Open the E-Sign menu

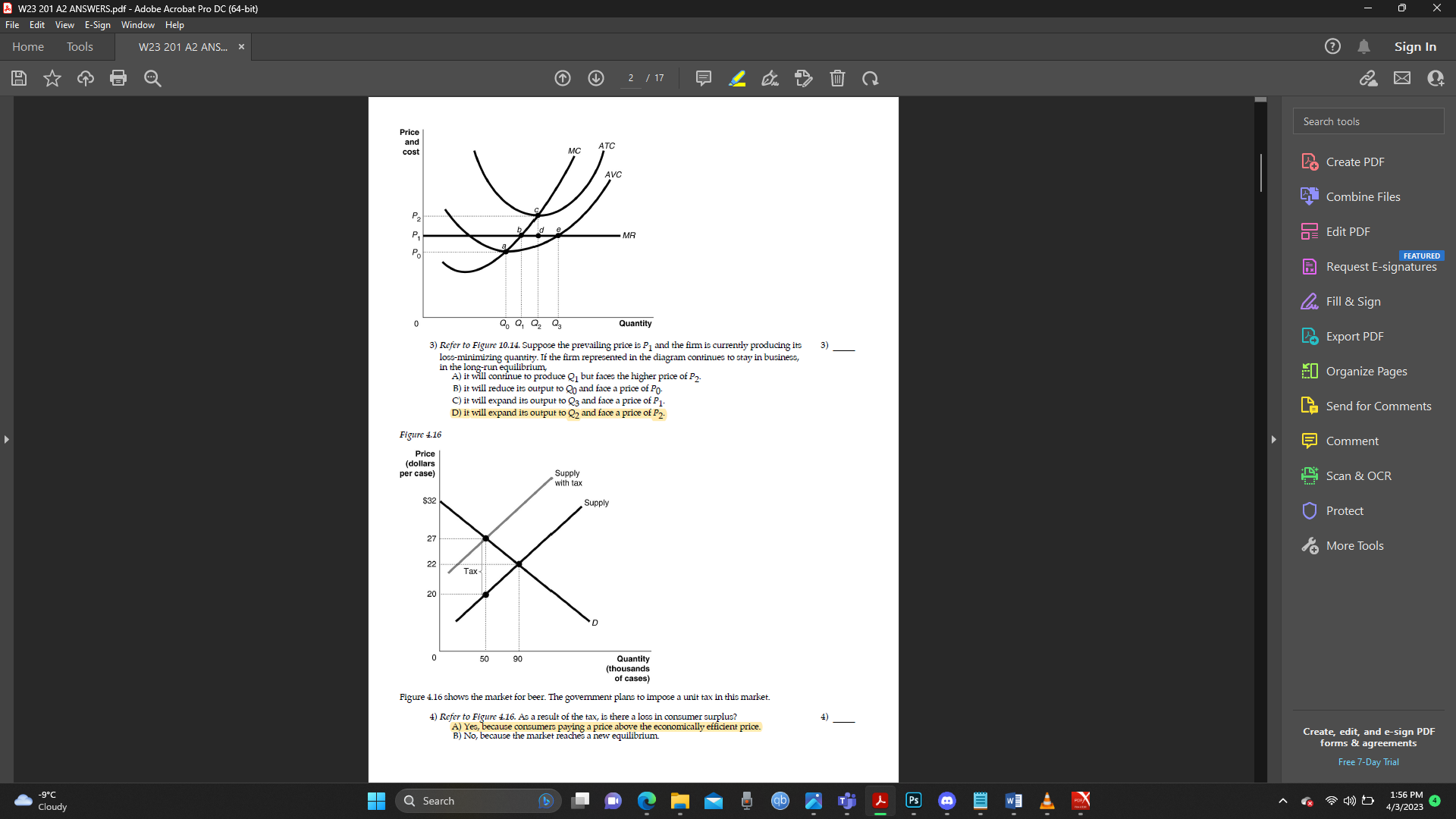point(97,24)
